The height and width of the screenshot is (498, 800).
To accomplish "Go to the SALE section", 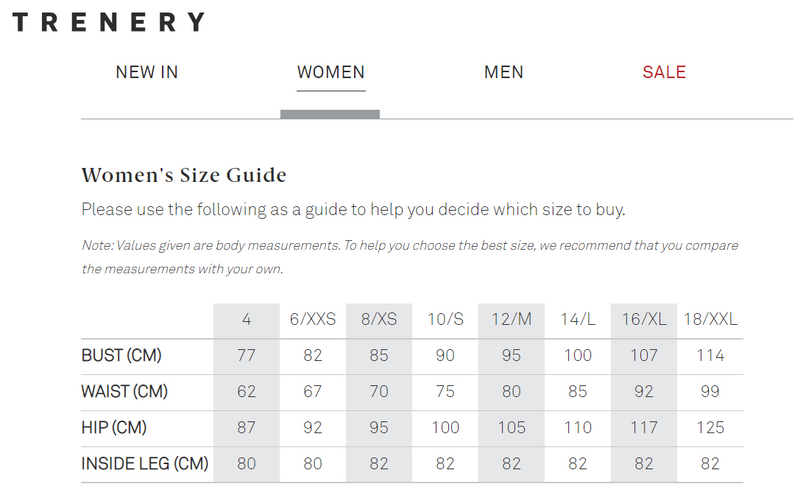I will pos(664,72).
